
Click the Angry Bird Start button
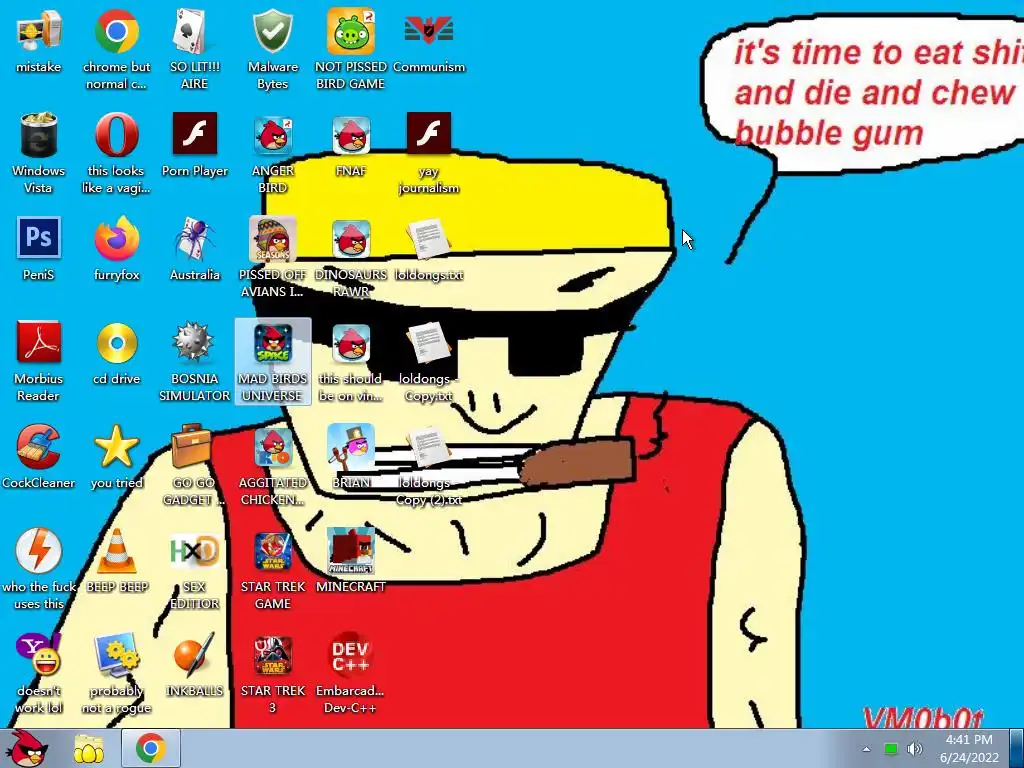pyautogui.click(x=27, y=748)
